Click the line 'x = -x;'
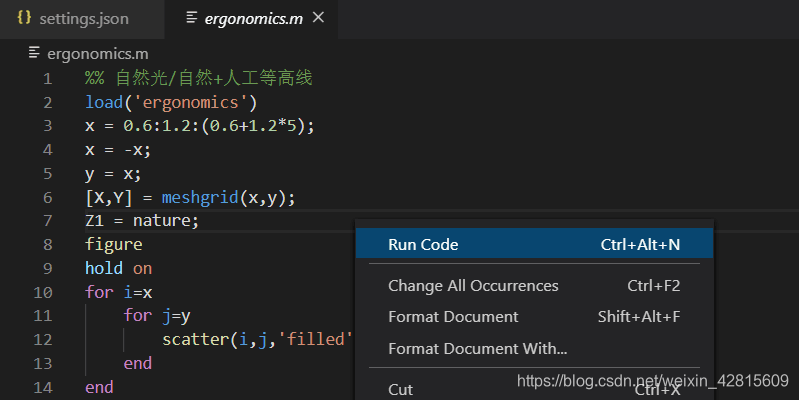This screenshot has height=400, width=799. pos(118,150)
